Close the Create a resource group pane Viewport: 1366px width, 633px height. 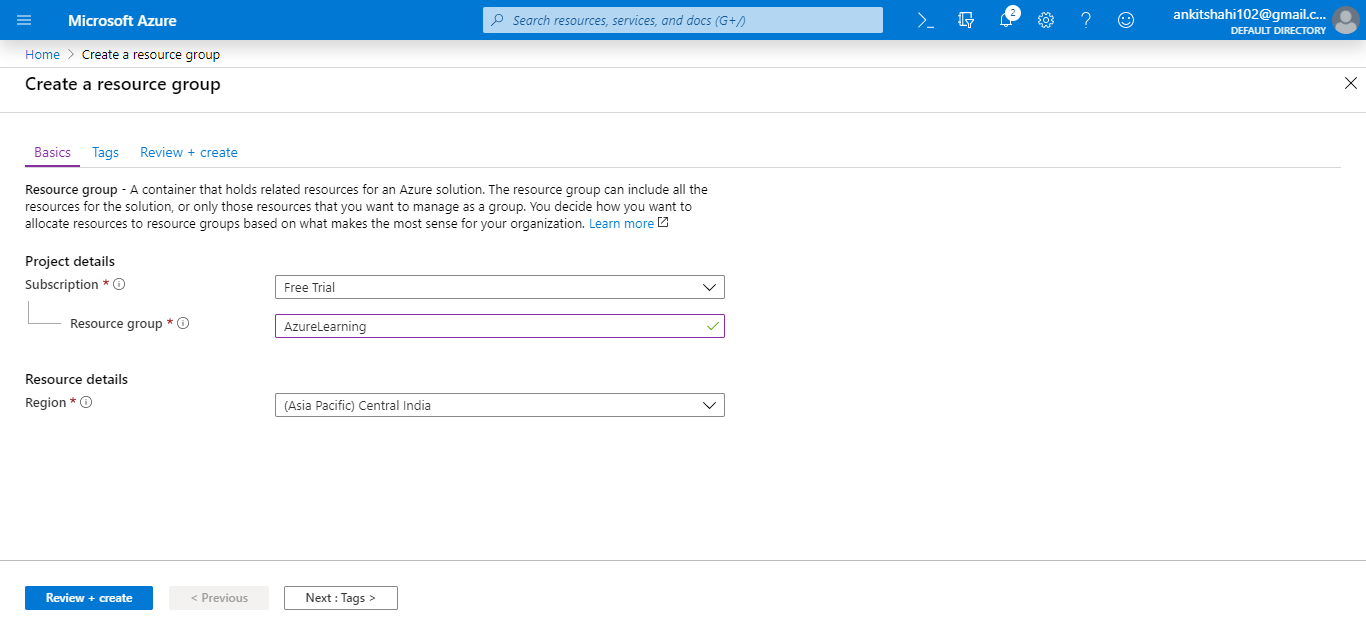(x=1351, y=83)
